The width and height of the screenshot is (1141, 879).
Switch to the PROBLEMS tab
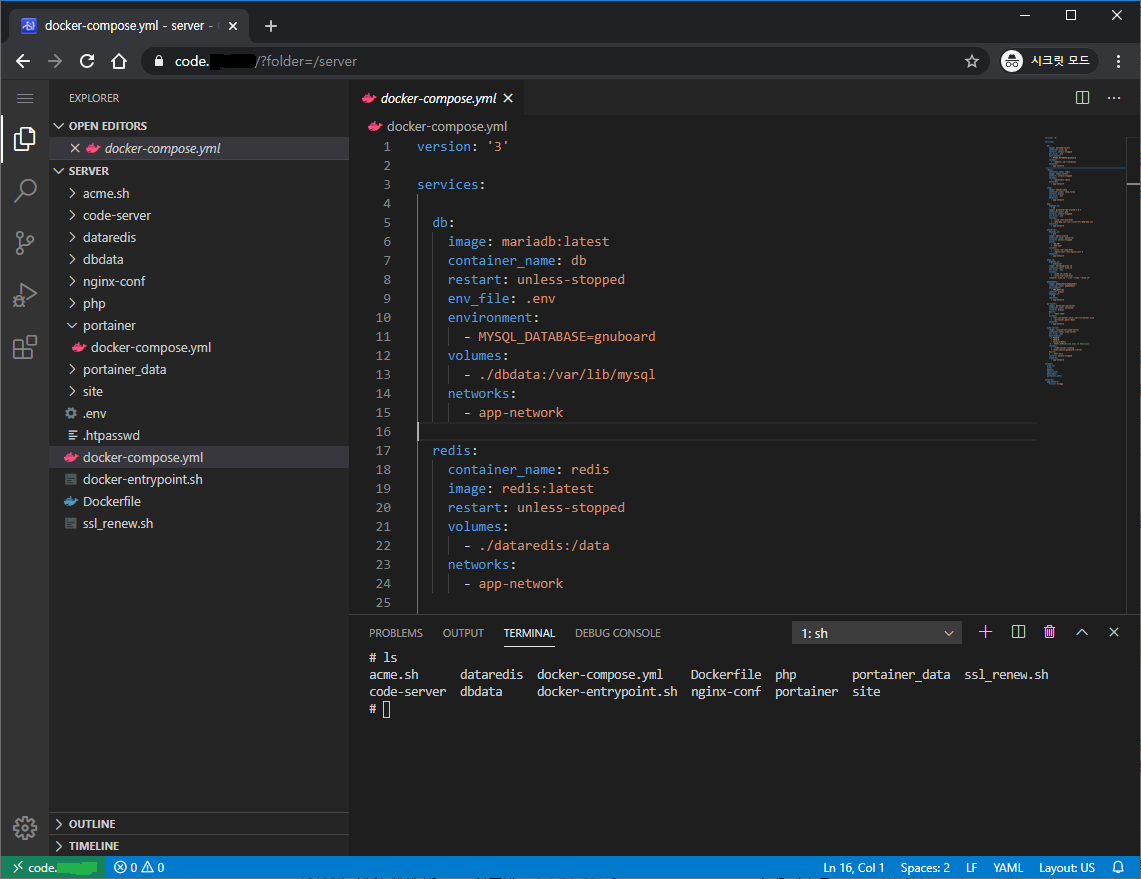coord(395,633)
